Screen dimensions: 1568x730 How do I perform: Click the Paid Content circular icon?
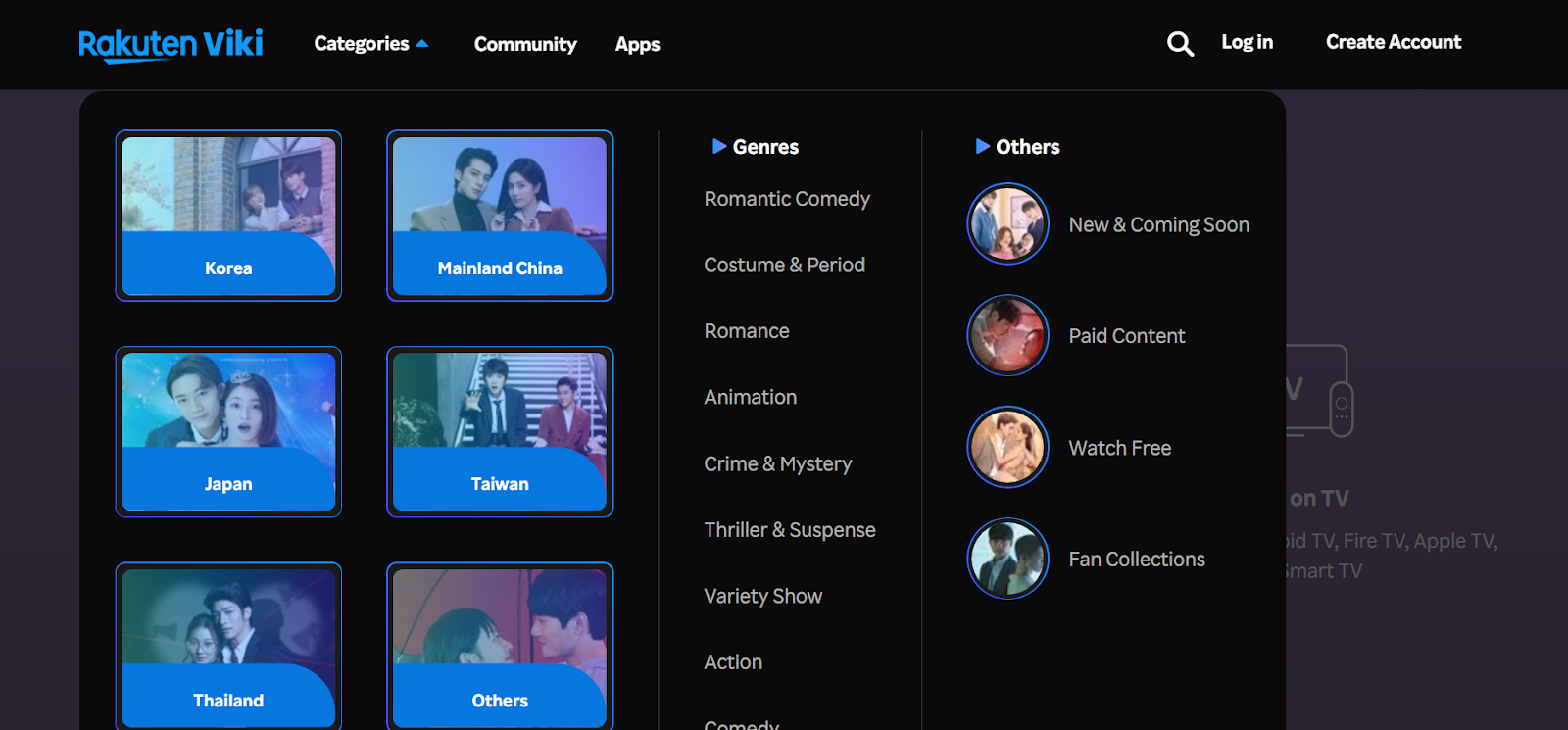(1007, 336)
